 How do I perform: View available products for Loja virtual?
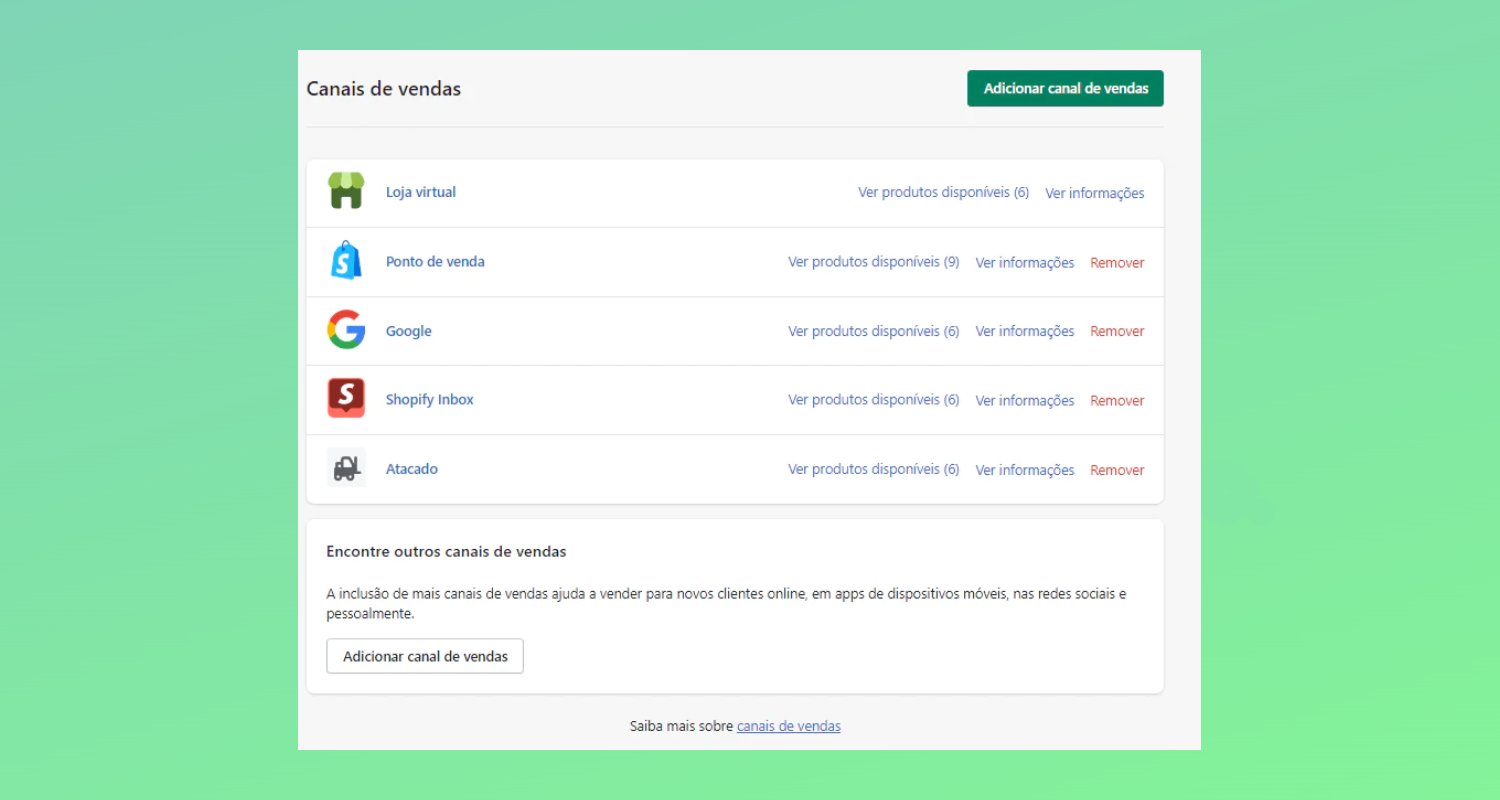[x=943, y=192]
